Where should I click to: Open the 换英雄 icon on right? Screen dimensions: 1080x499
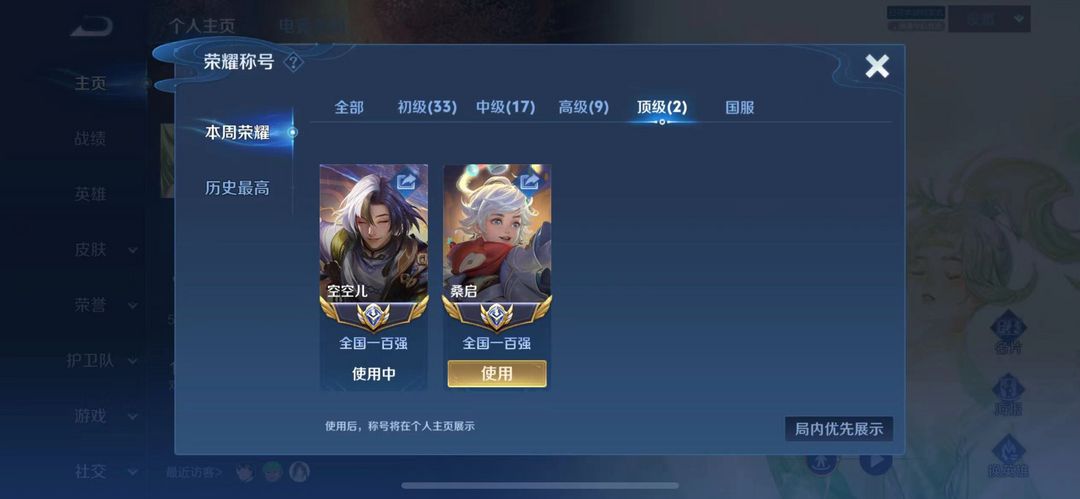pyautogui.click(x=1008, y=456)
